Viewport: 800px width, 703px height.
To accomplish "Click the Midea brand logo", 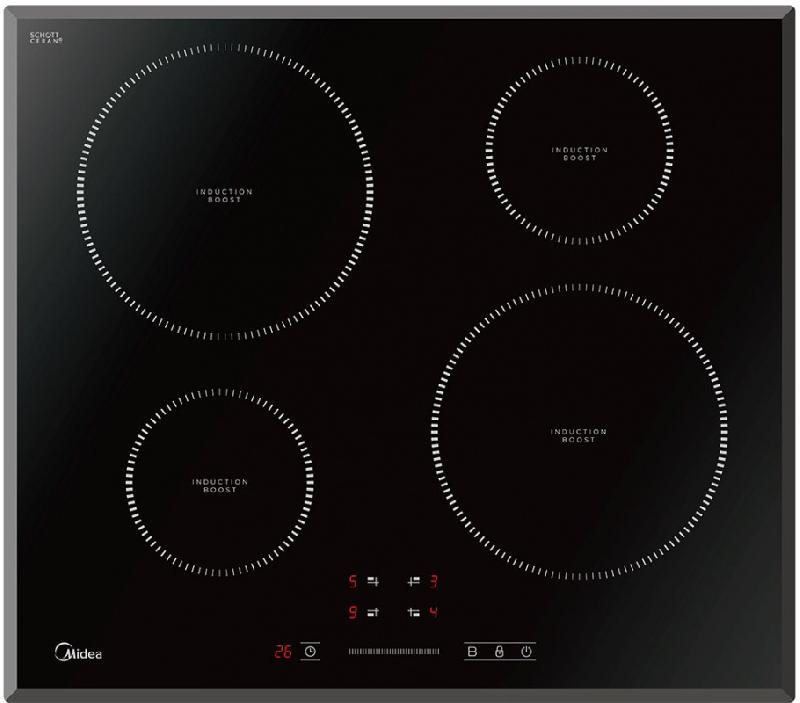I will pyautogui.click(x=78, y=652).
